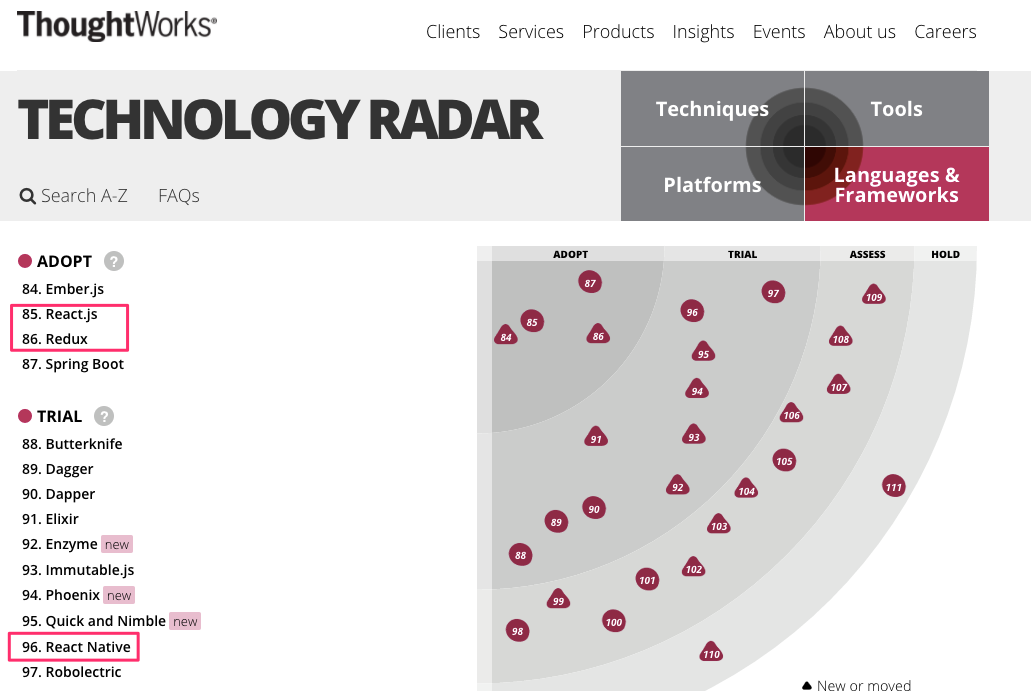Click radar blip 98

click(517, 631)
